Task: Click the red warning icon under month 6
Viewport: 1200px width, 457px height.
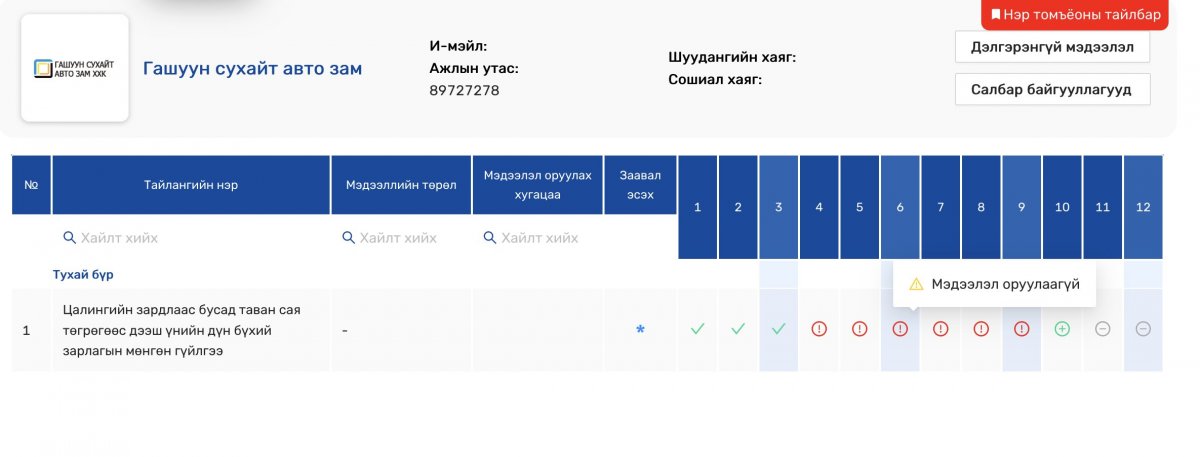Action: coord(900,329)
